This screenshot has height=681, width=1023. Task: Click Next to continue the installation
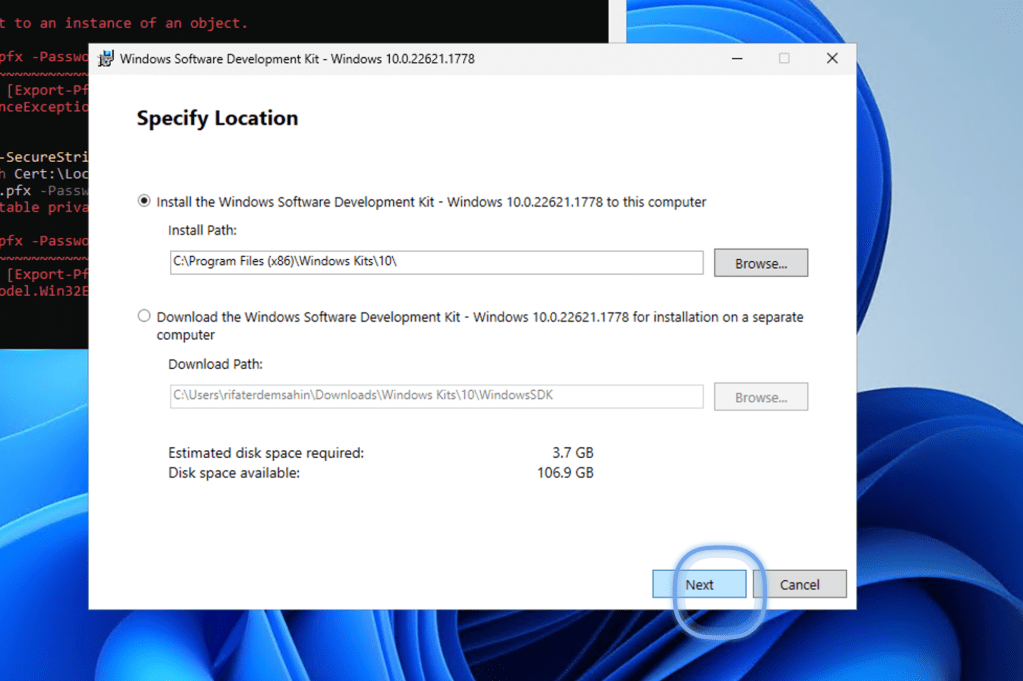pyautogui.click(x=699, y=584)
